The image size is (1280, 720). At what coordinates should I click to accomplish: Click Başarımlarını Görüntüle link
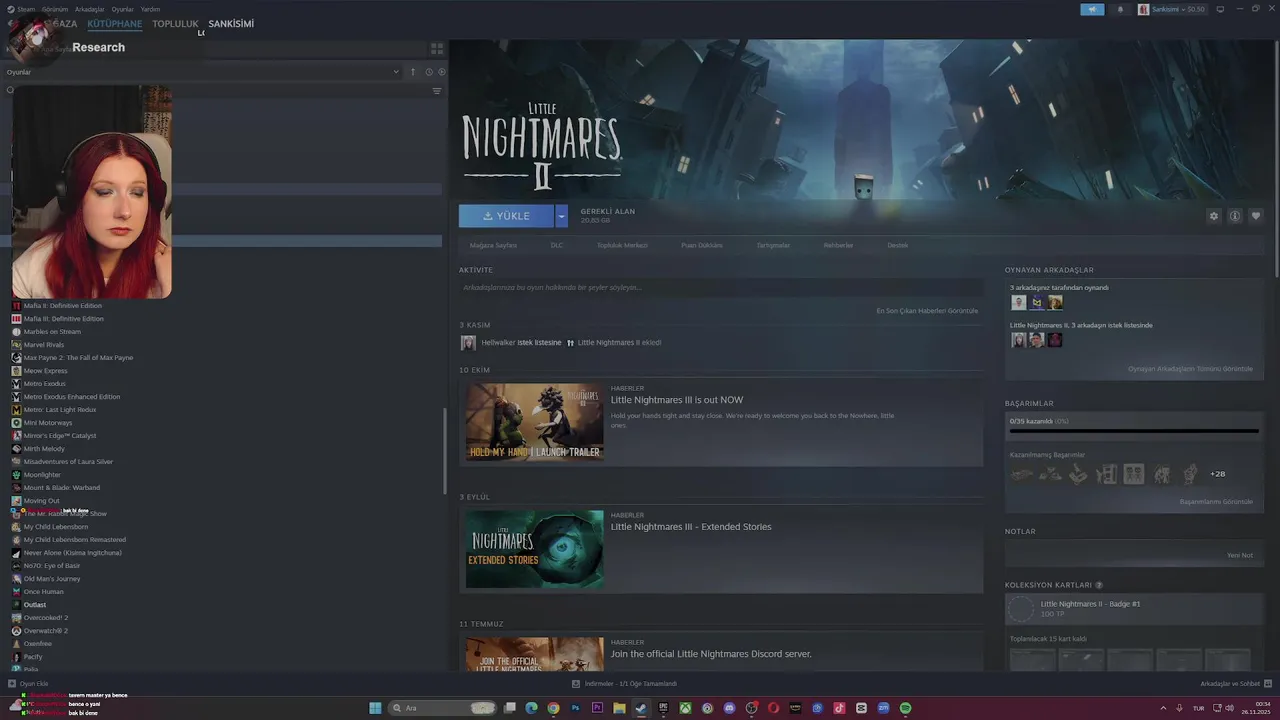click(x=1216, y=502)
